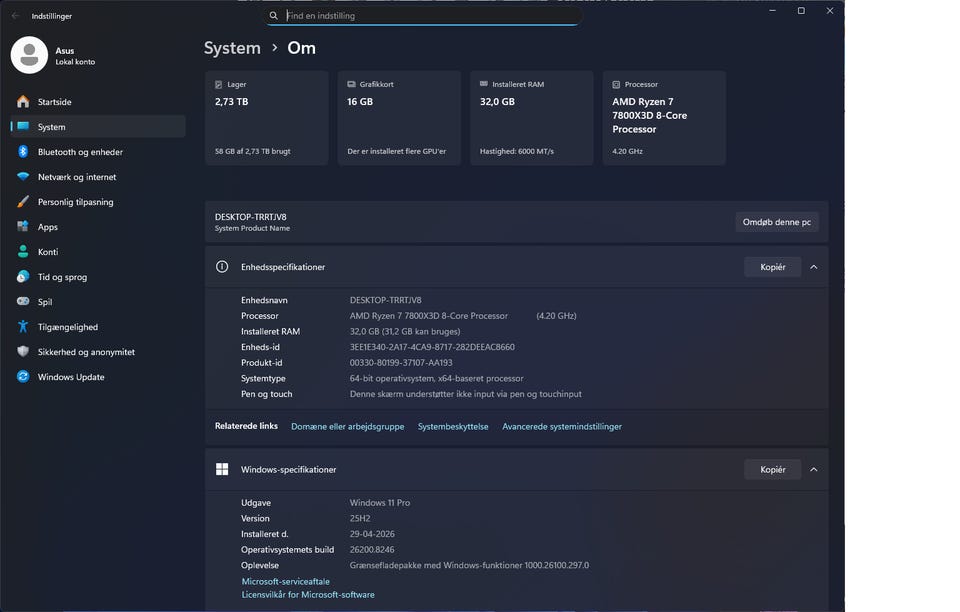The height and width of the screenshot is (612, 960).
Task: Open Licensvilkår for Microsoft-software link
Action: [308, 595]
